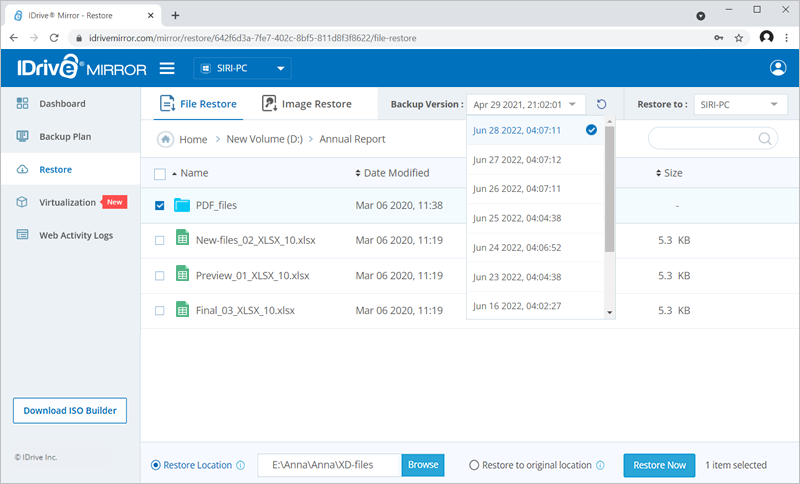Image resolution: width=800 pixels, height=484 pixels.
Task: Open the hamburger menu icon
Action: 167,68
